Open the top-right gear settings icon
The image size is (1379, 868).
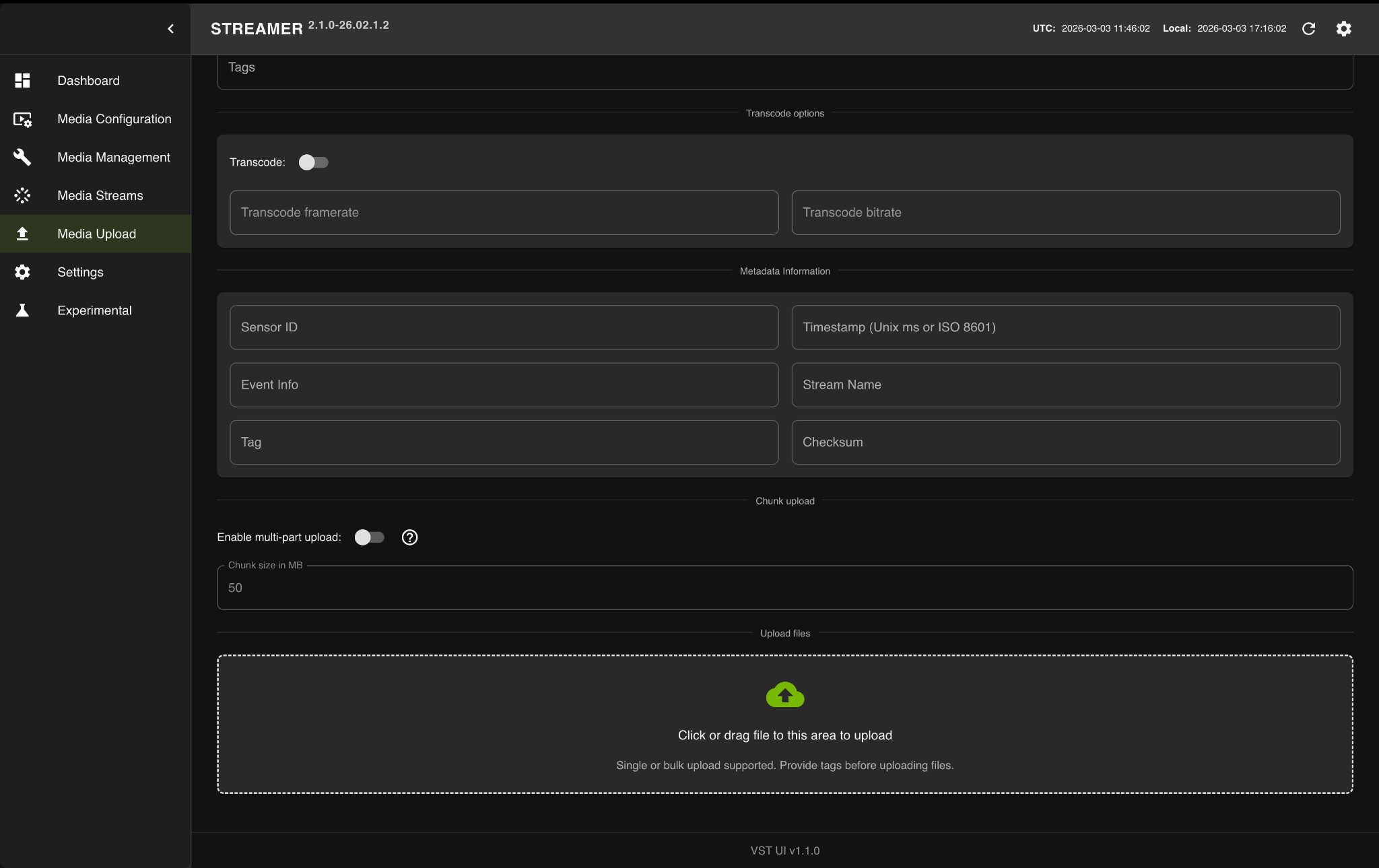[1343, 29]
